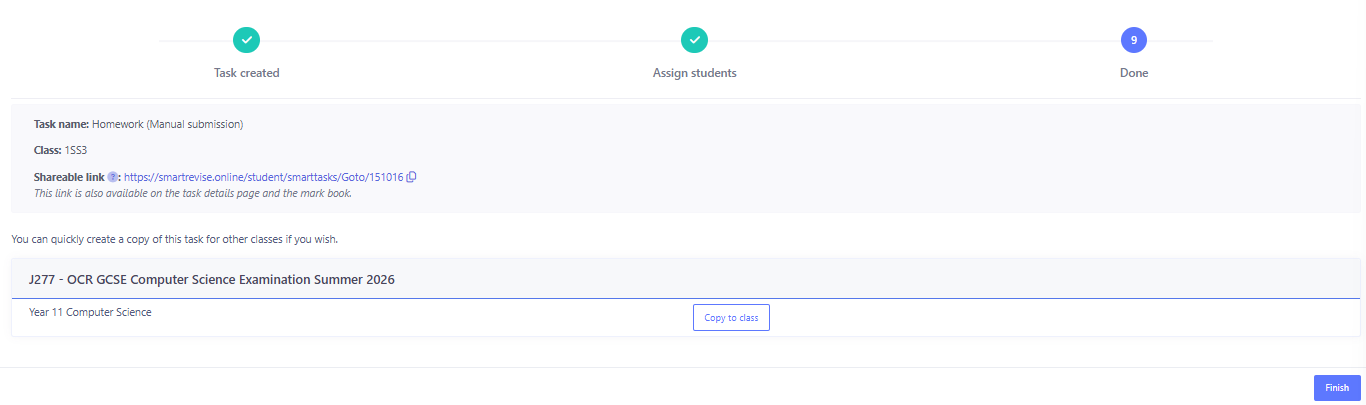Copy the shareable link with the copy icon
The height and width of the screenshot is (405, 1366).
coord(411,177)
